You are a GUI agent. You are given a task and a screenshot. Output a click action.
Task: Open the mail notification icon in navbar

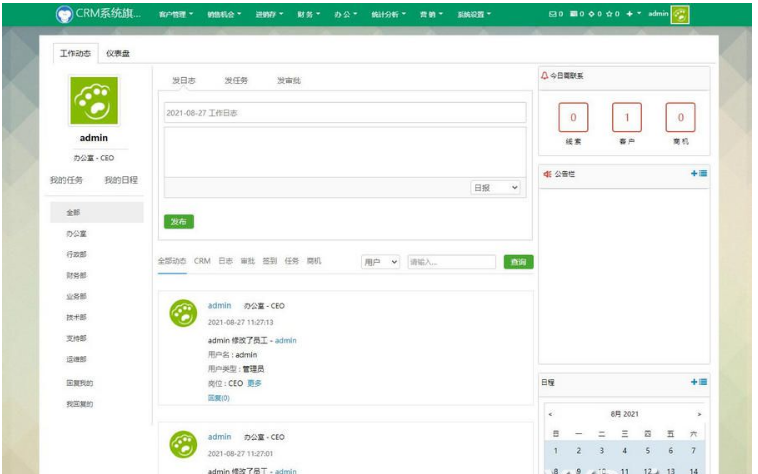click(x=553, y=14)
